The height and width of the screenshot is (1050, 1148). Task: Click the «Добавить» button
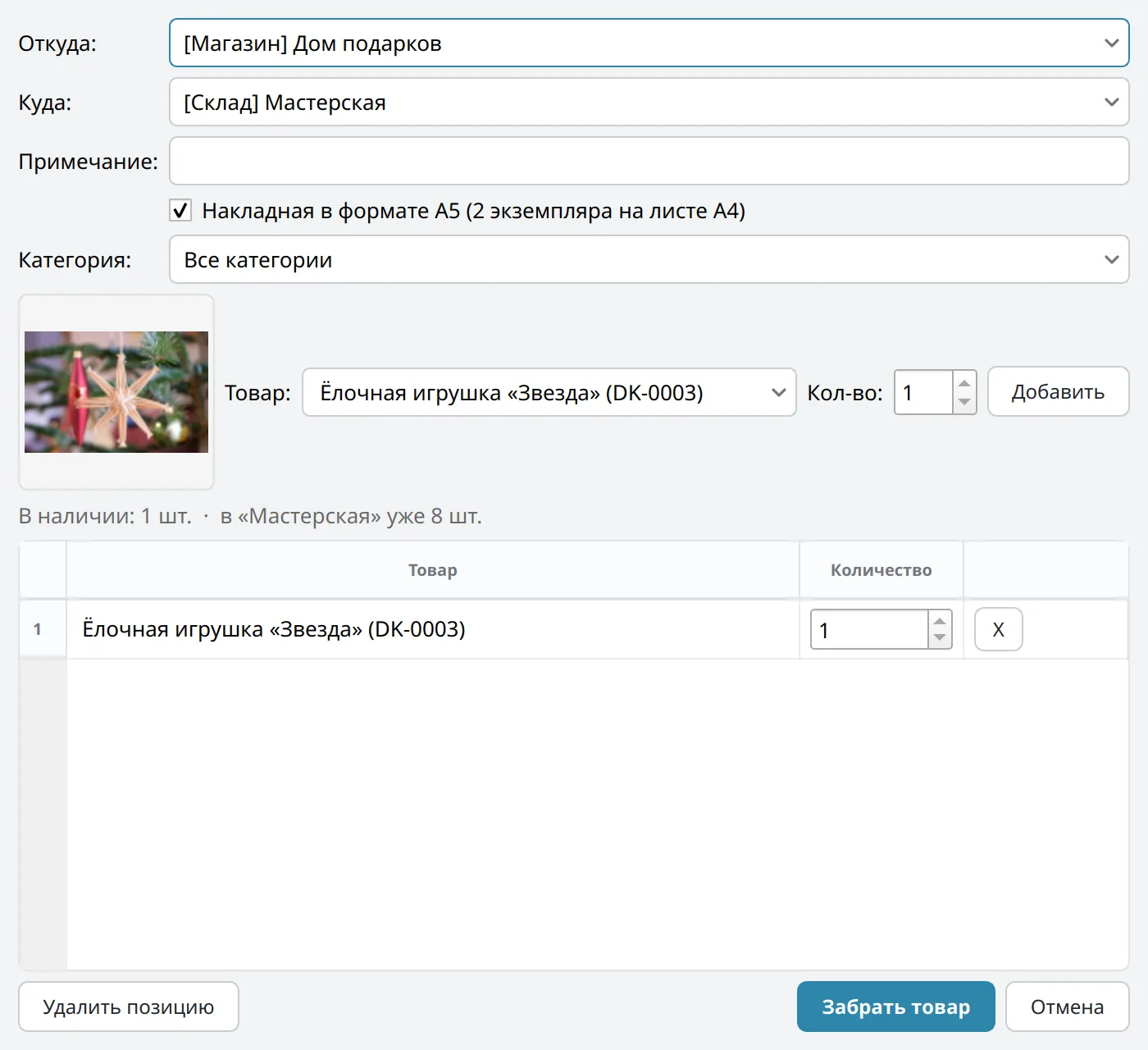coord(1058,391)
